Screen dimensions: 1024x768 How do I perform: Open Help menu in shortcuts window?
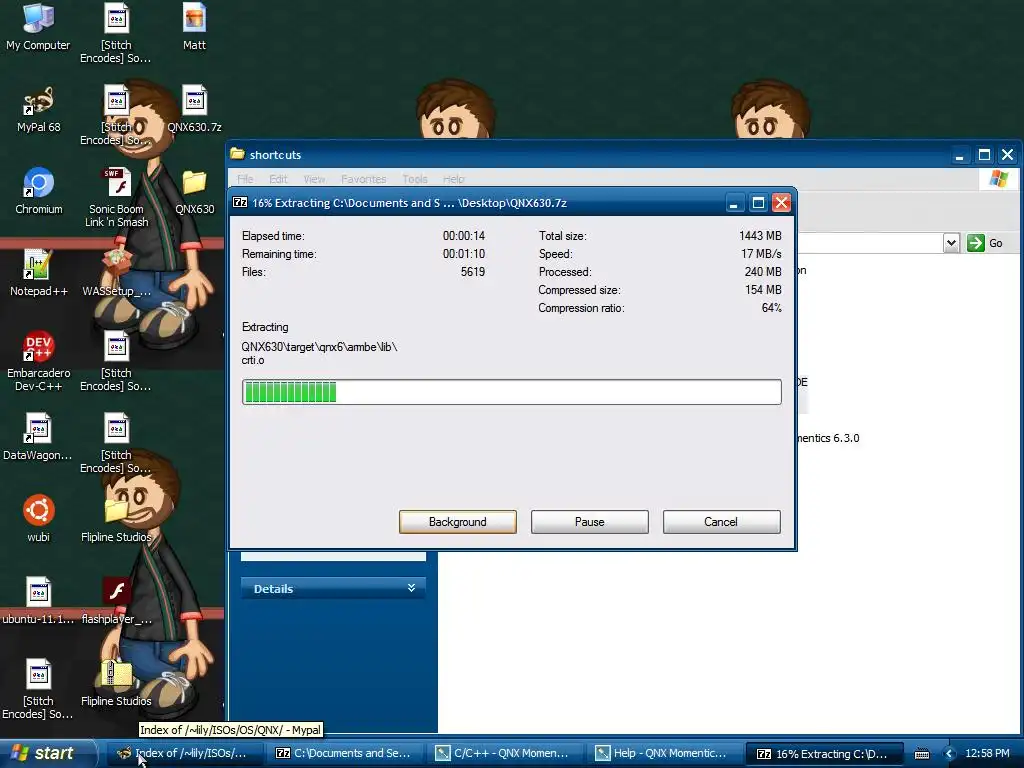click(x=453, y=179)
